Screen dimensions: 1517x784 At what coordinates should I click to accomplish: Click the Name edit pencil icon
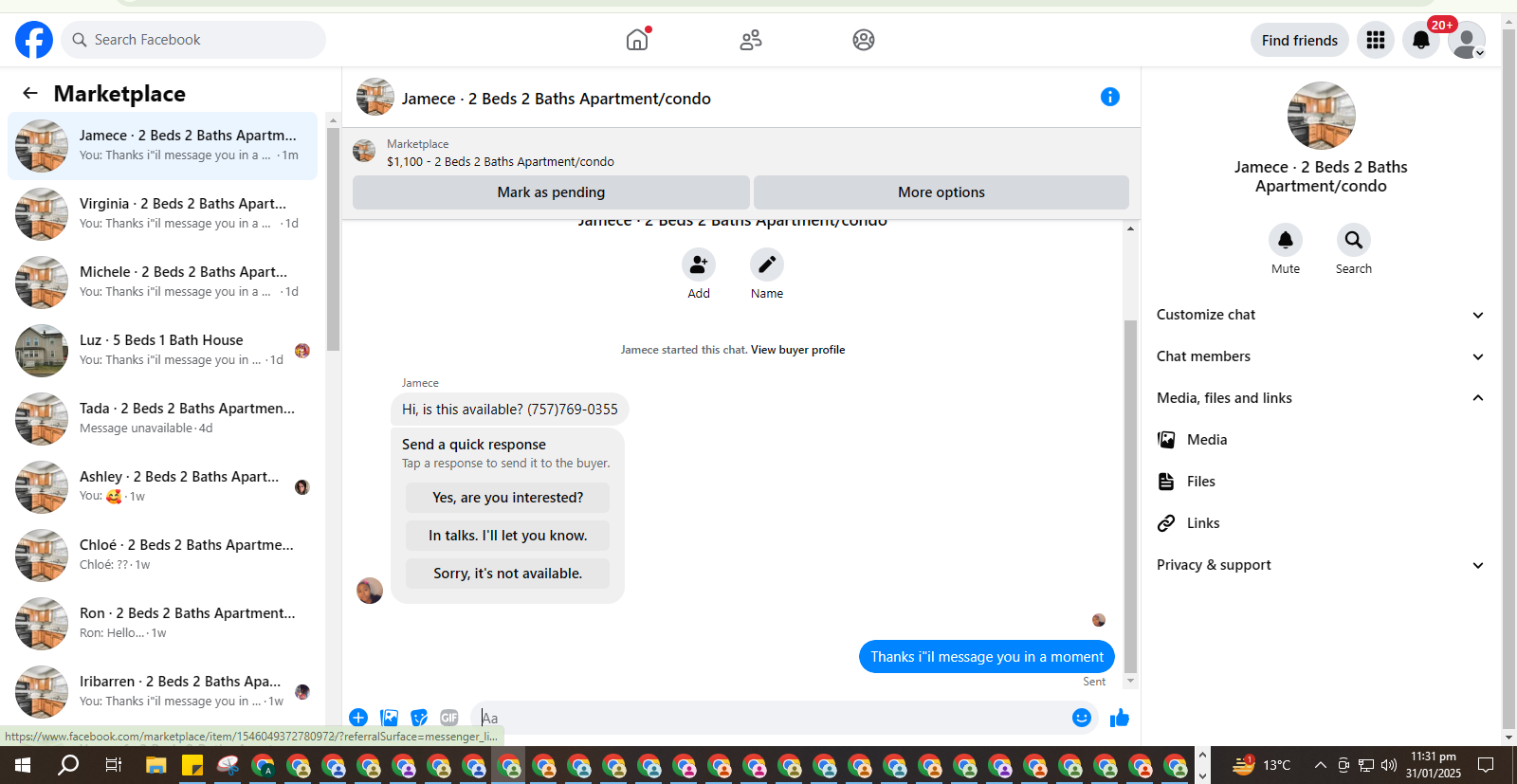click(x=767, y=264)
